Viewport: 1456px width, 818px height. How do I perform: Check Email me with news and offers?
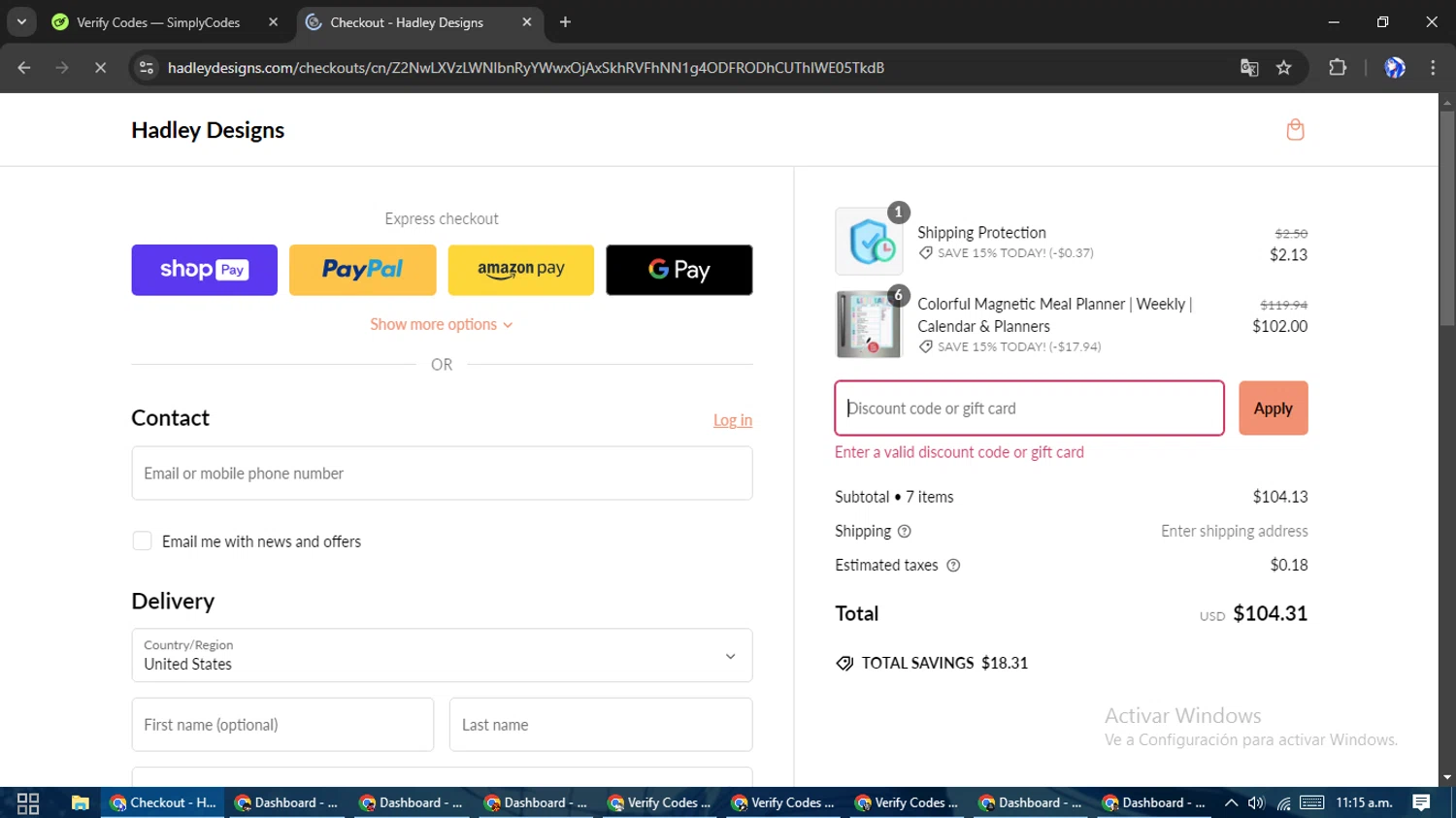(142, 541)
